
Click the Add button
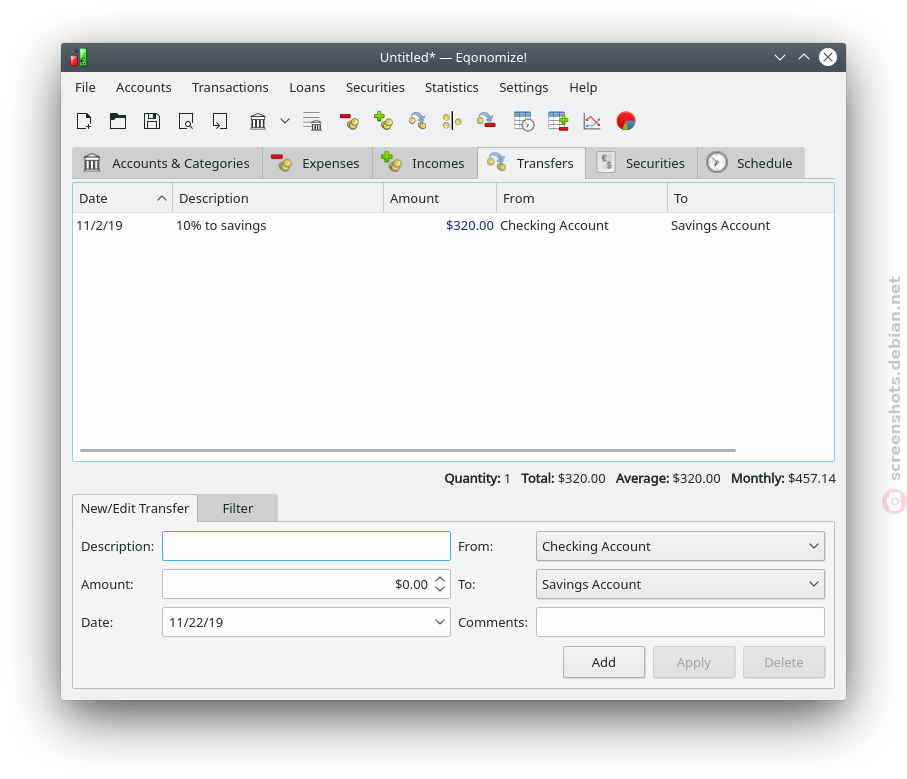604,662
